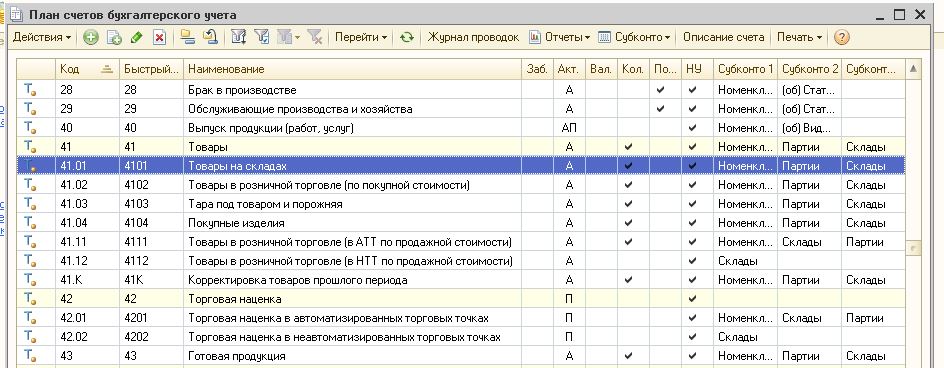Open the Печать menu
The height and width of the screenshot is (368, 944).
click(800, 37)
